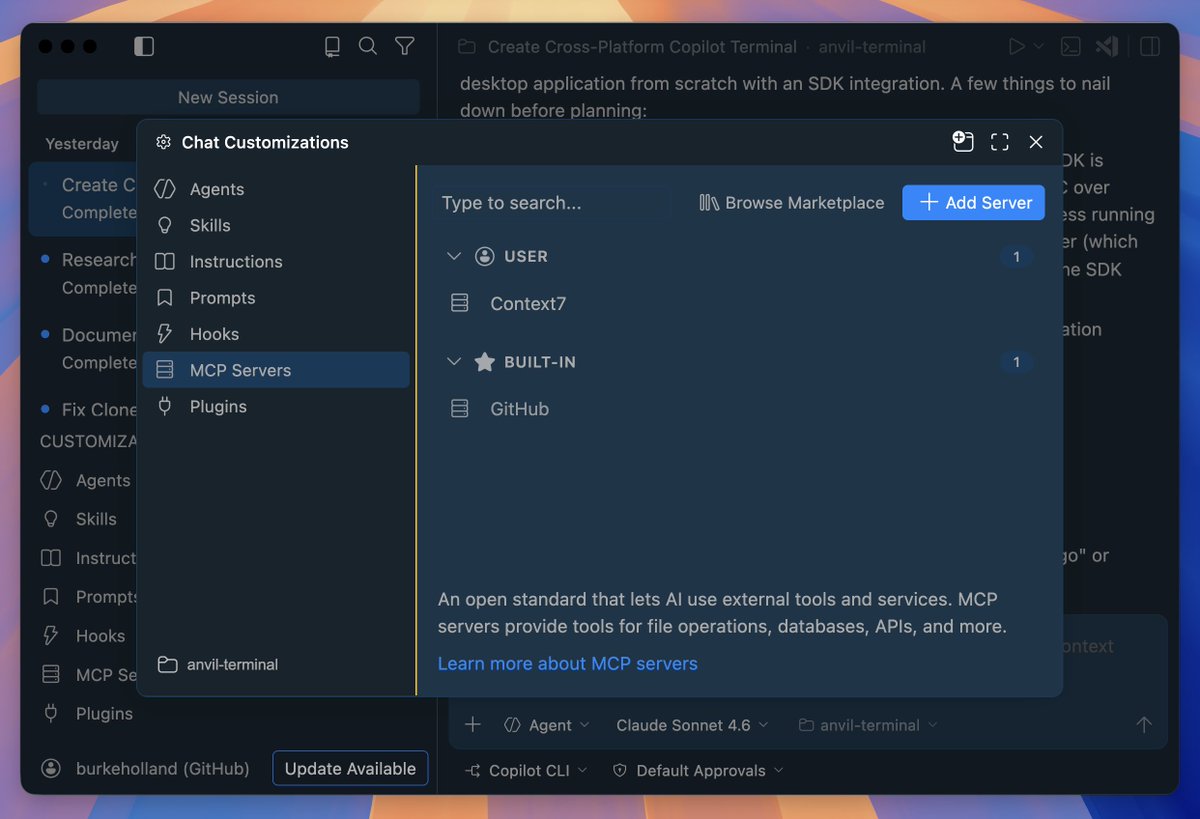The image size is (1200, 819).
Task: Open the sessions search magnifier icon
Action: (x=368, y=46)
